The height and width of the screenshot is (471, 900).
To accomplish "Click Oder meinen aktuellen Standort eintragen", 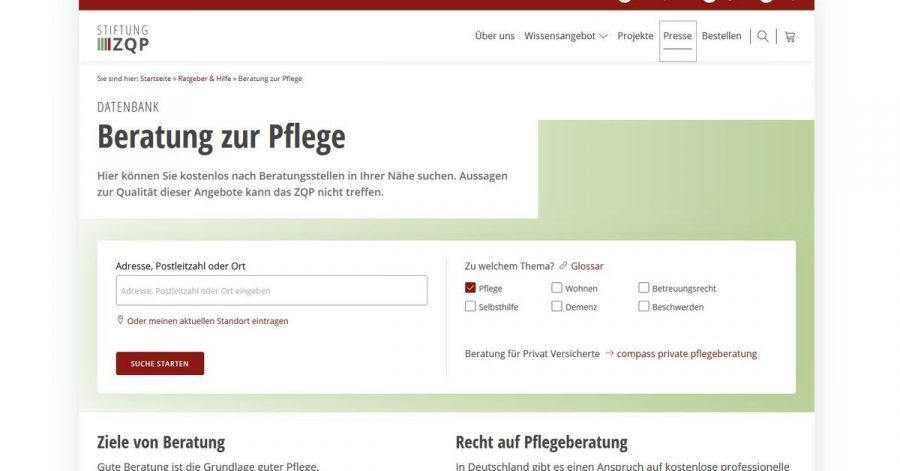I will [x=207, y=321].
